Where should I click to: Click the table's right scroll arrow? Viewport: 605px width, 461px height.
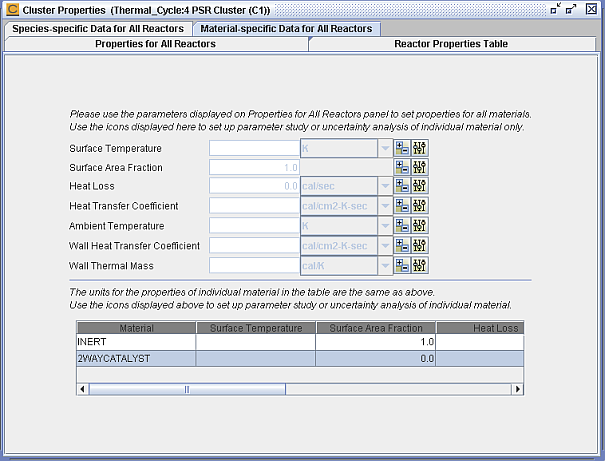517,389
